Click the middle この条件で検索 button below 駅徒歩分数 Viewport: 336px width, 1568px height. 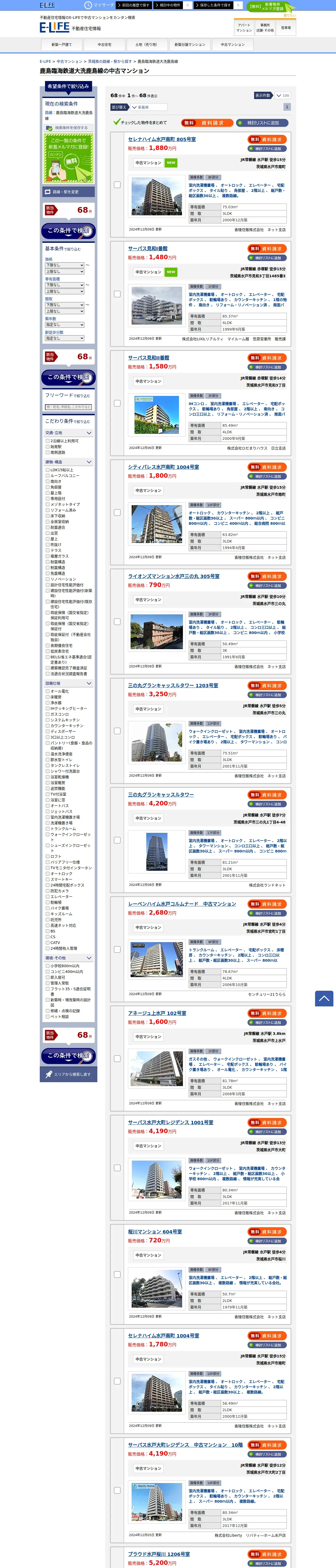coord(68,377)
